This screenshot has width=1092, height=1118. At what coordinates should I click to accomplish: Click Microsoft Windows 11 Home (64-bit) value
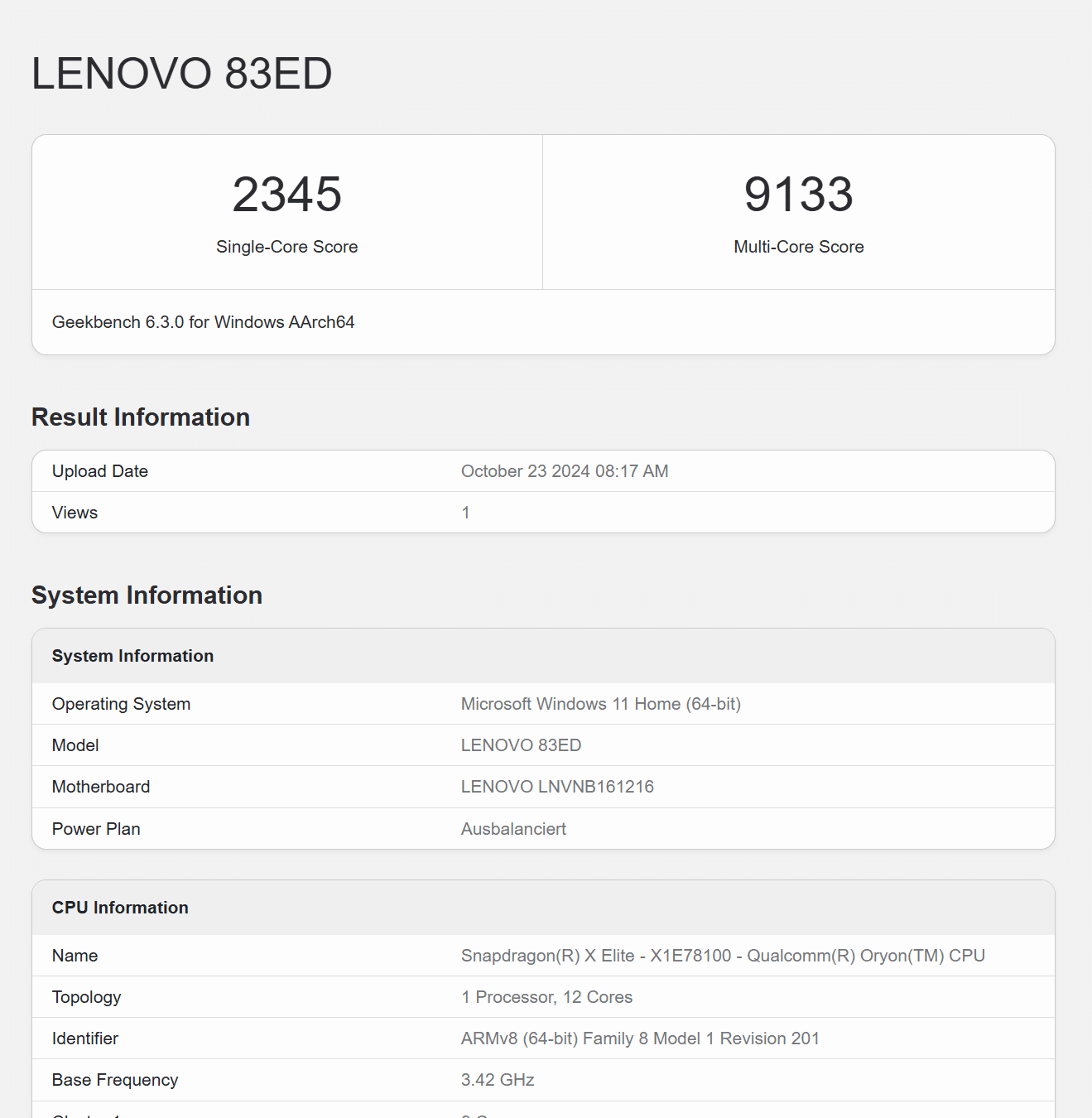click(601, 704)
